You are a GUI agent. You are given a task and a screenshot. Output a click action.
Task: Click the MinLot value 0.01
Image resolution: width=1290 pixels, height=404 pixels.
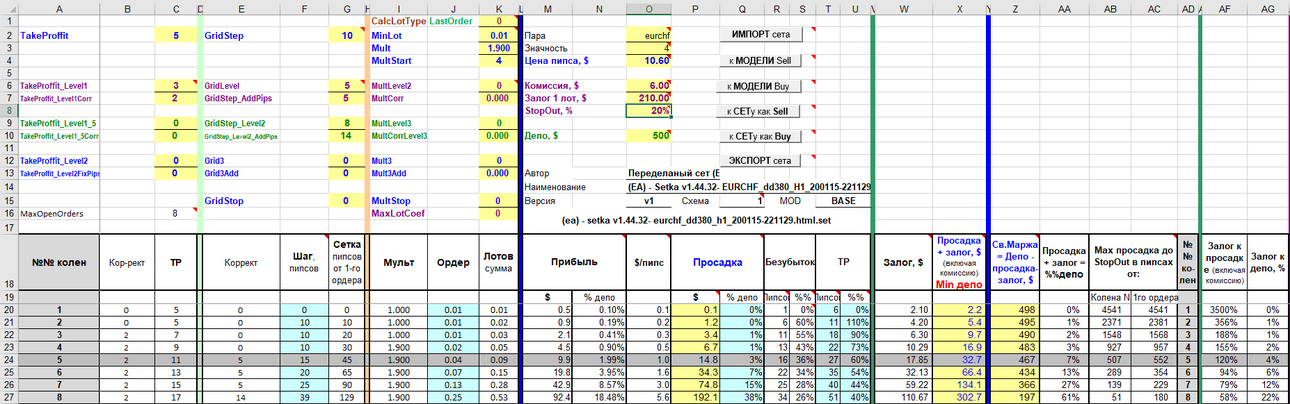coord(499,35)
